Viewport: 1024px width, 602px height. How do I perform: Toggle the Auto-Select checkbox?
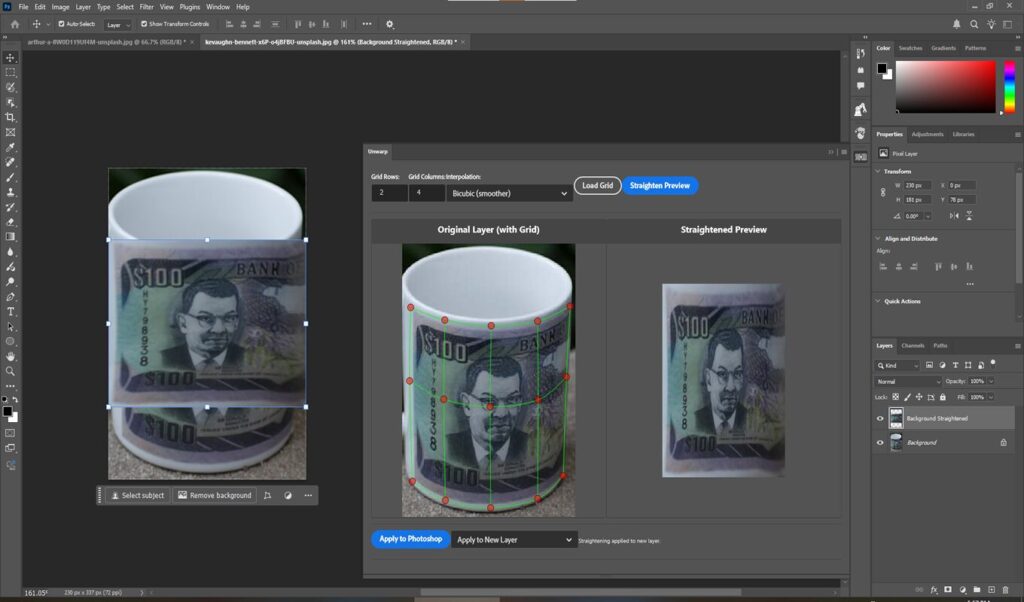[61, 24]
